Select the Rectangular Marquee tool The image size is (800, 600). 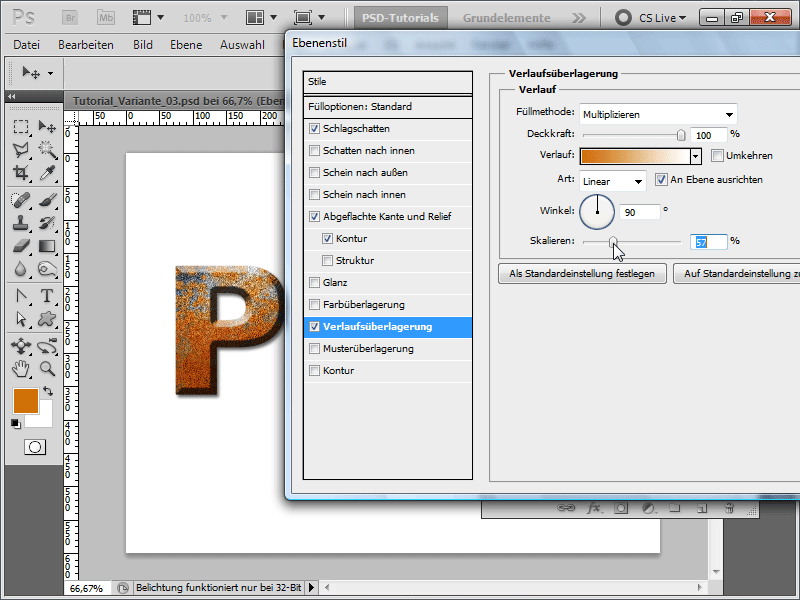[21, 126]
